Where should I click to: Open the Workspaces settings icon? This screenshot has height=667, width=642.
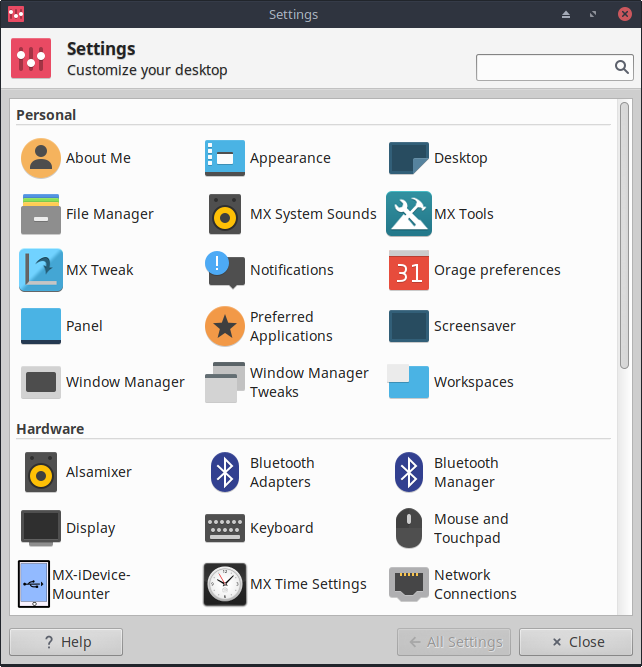coord(408,382)
